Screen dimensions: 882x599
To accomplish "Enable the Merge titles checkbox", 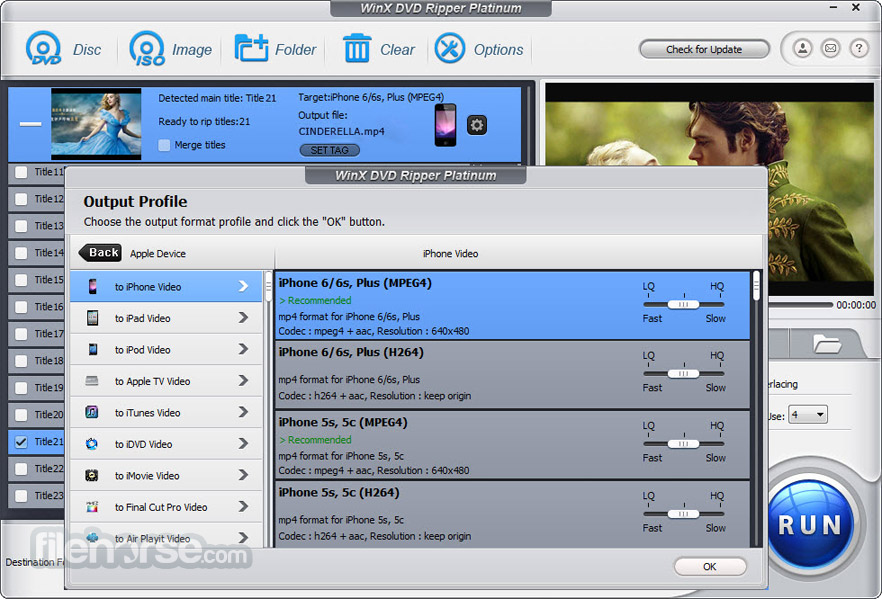I will coord(164,145).
